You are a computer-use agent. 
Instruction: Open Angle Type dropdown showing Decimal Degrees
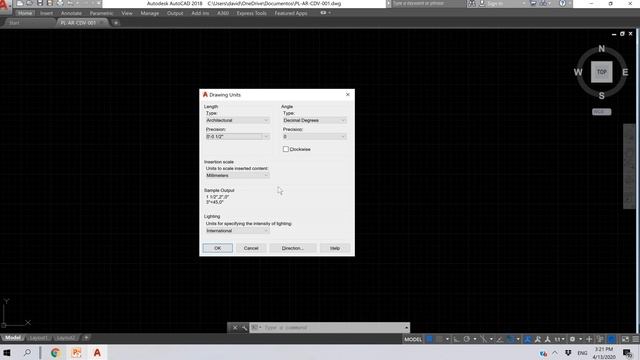coord(314,120)
